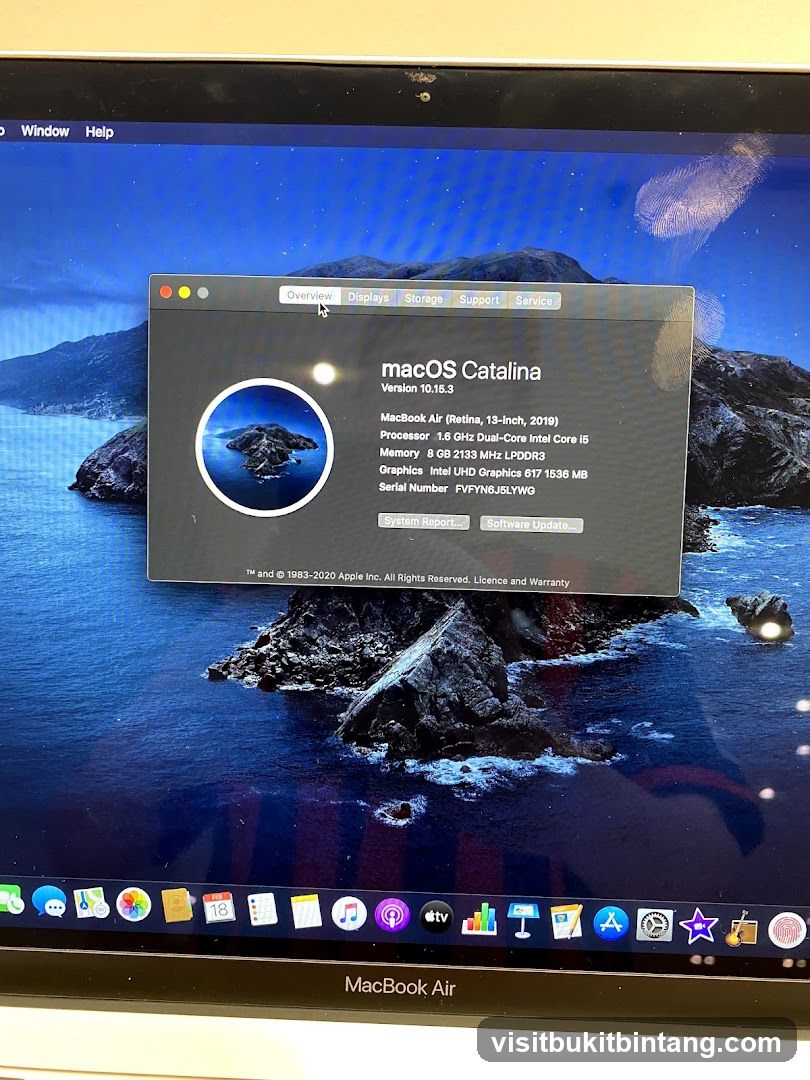Open the Notes app in the dock
This screenshot has width=810, height=1080.
point(306,912)
